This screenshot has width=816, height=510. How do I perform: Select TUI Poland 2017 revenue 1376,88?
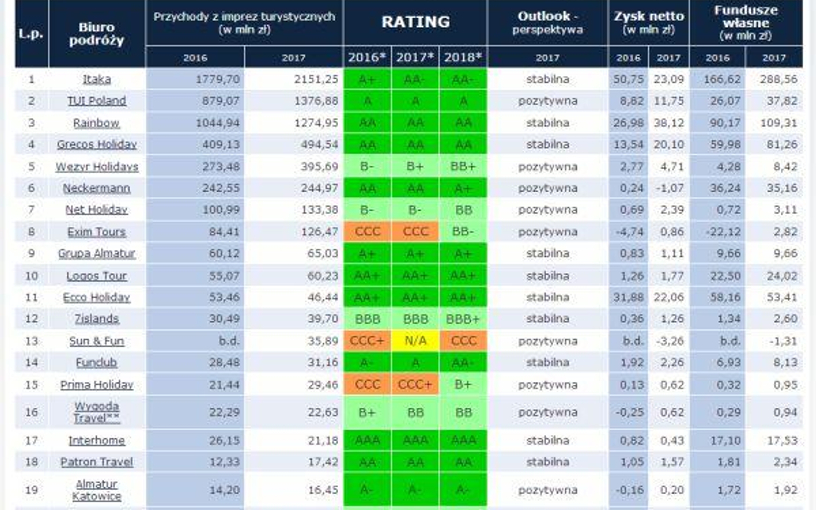pyautogui.click(x=316, y=101)
